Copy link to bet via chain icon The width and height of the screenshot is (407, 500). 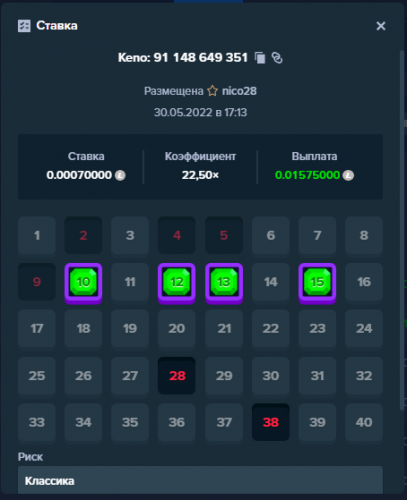[x=277, y=58]
